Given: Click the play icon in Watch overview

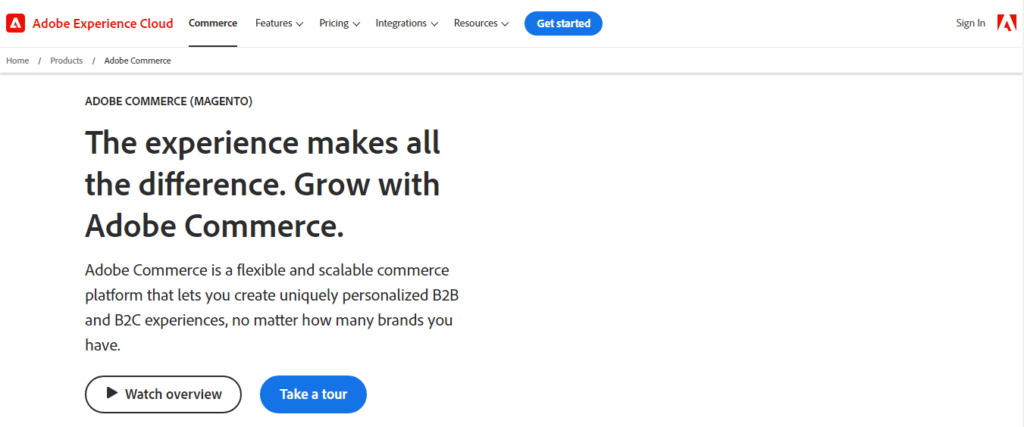Looking at the screenshot, I should (x=112, y=393).
